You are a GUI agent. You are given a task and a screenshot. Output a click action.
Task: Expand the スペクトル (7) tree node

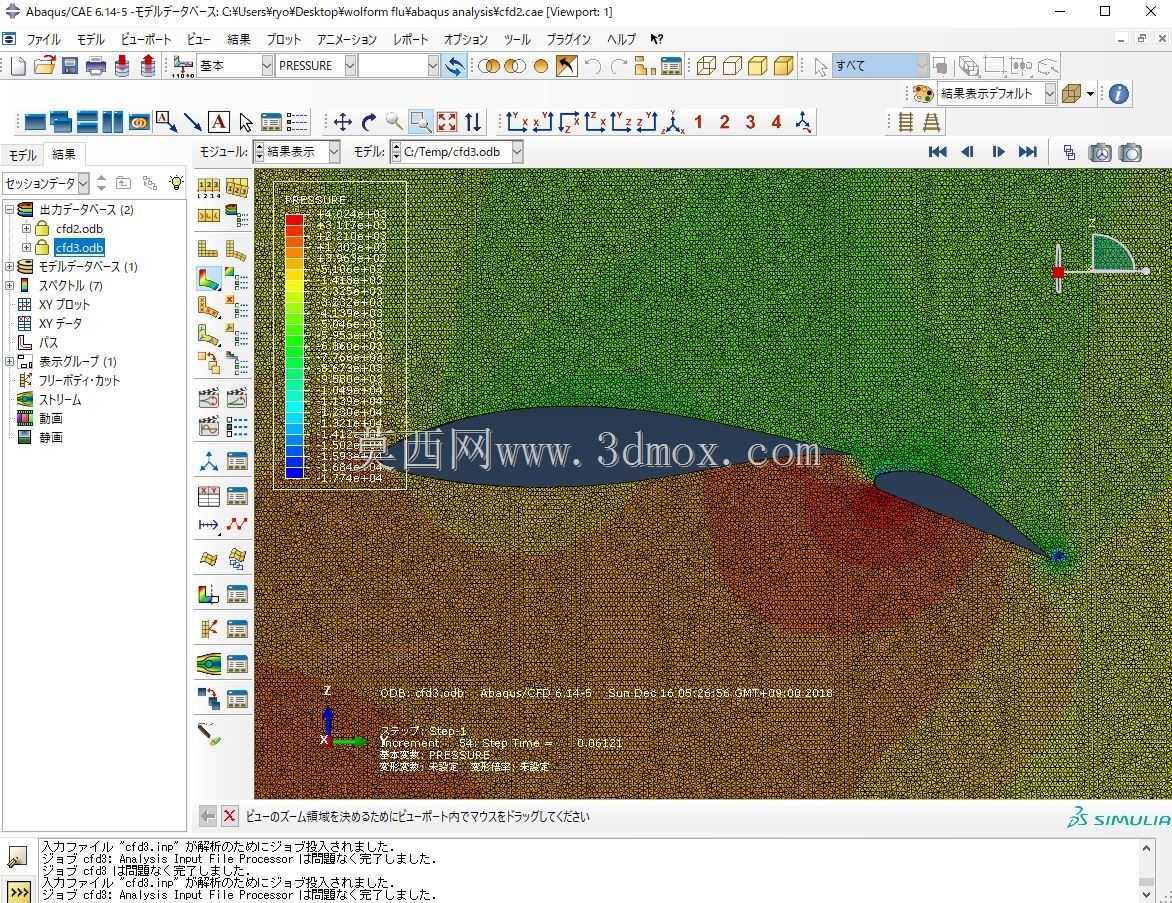click(x=9, y=285)
